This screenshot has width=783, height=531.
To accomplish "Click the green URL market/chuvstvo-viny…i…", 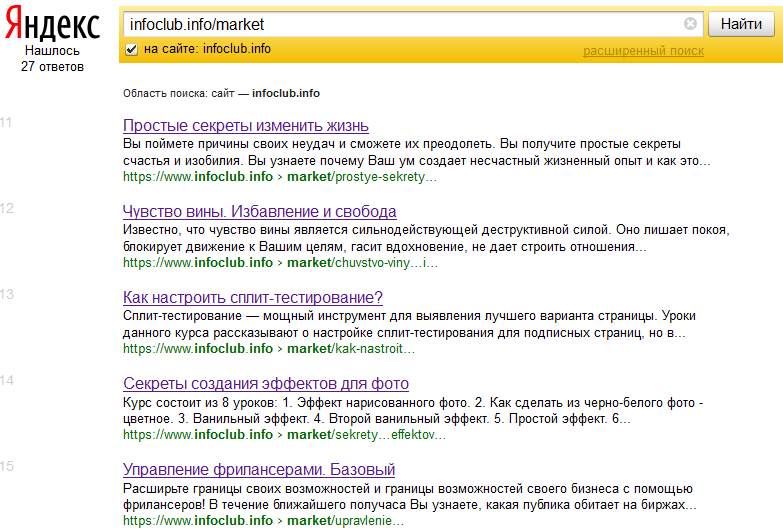I will 280,263.
